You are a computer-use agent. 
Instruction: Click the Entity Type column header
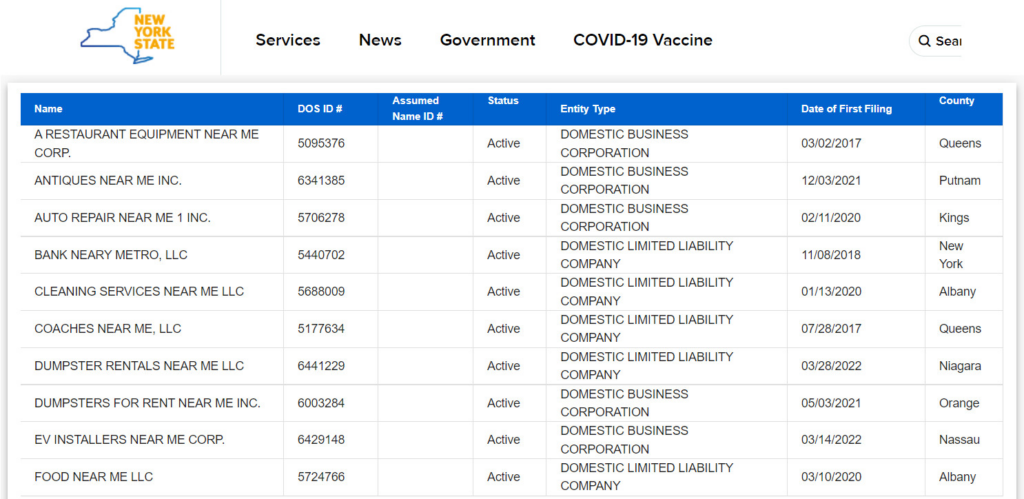[x=588, y=109]
